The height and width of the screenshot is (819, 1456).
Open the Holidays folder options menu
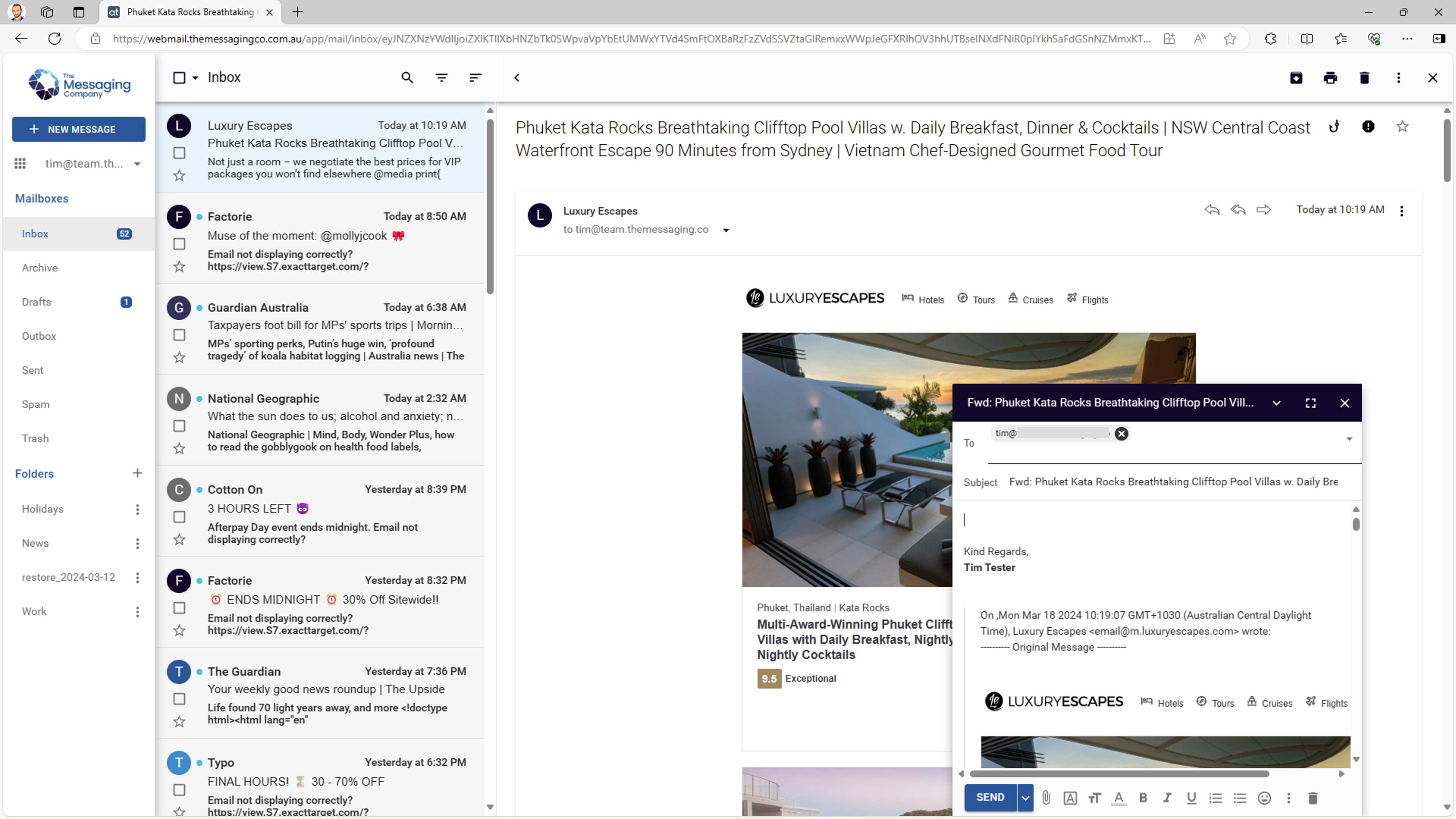pos(137,509)
